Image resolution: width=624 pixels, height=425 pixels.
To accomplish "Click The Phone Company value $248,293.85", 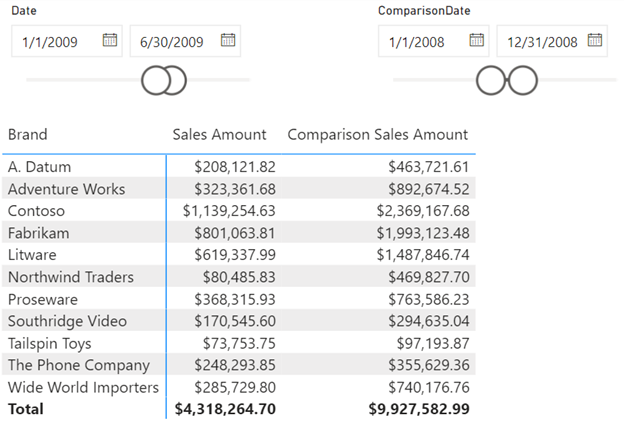I will [x=235, y=365].
